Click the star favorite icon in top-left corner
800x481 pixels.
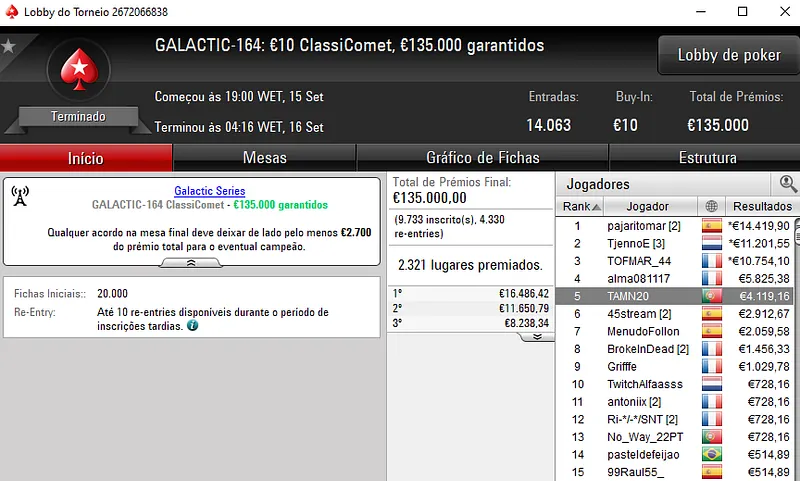coord(8,46)
